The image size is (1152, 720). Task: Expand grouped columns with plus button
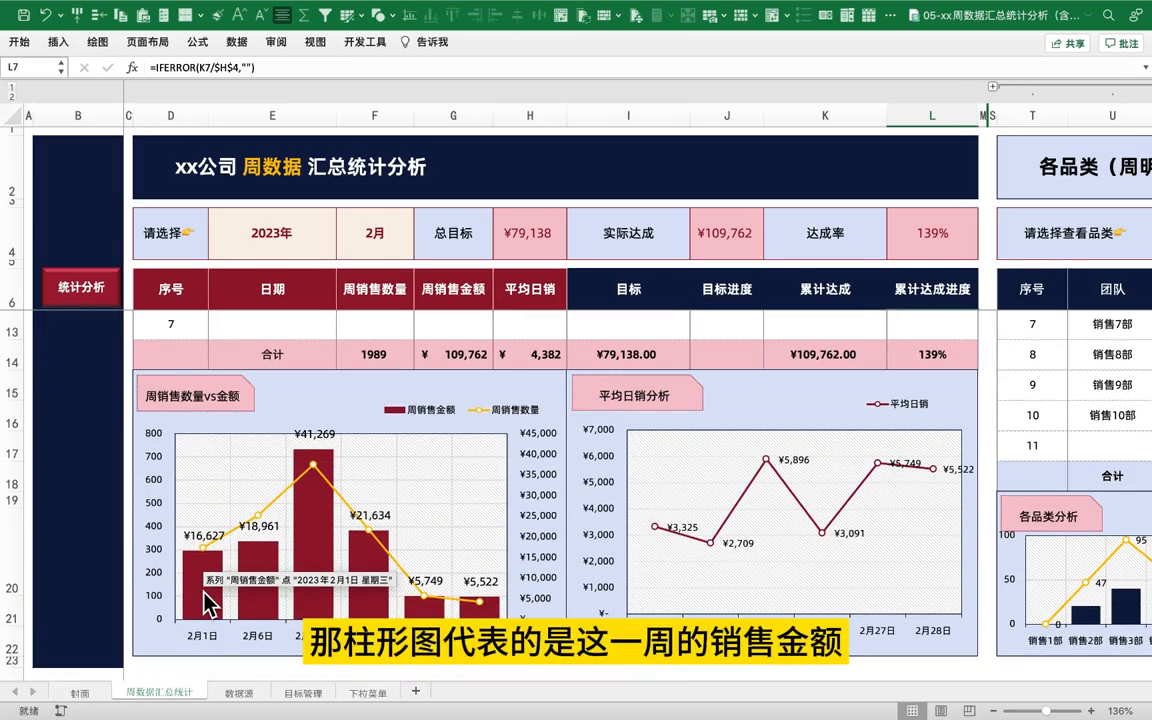tap(993, 87)
